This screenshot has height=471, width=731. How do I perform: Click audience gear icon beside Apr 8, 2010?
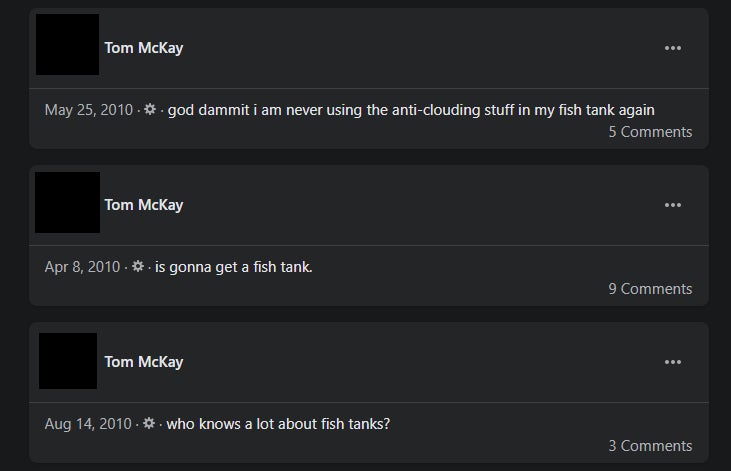(x=138, y=267)
